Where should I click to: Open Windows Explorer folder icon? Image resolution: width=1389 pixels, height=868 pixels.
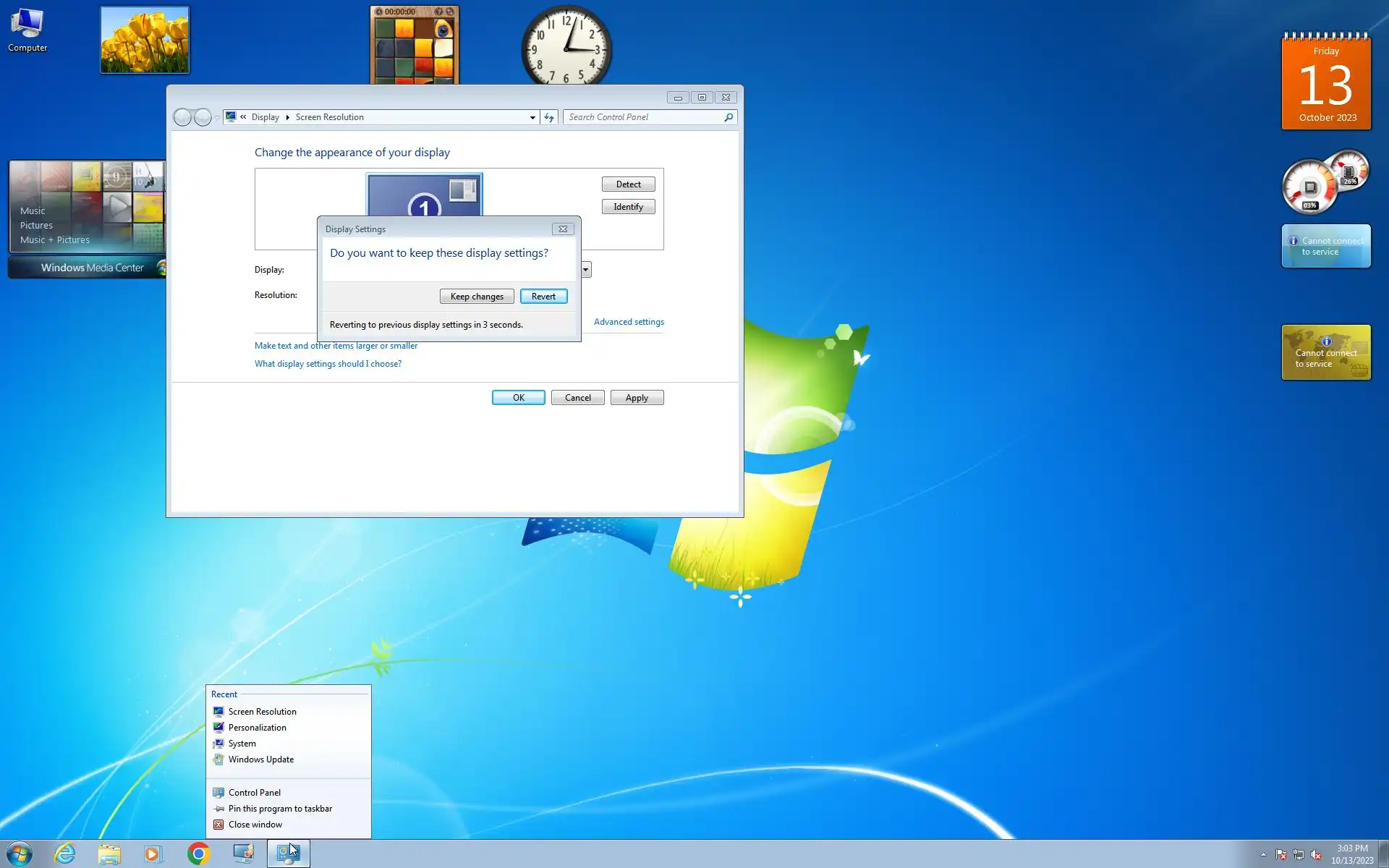pos(109,854)
